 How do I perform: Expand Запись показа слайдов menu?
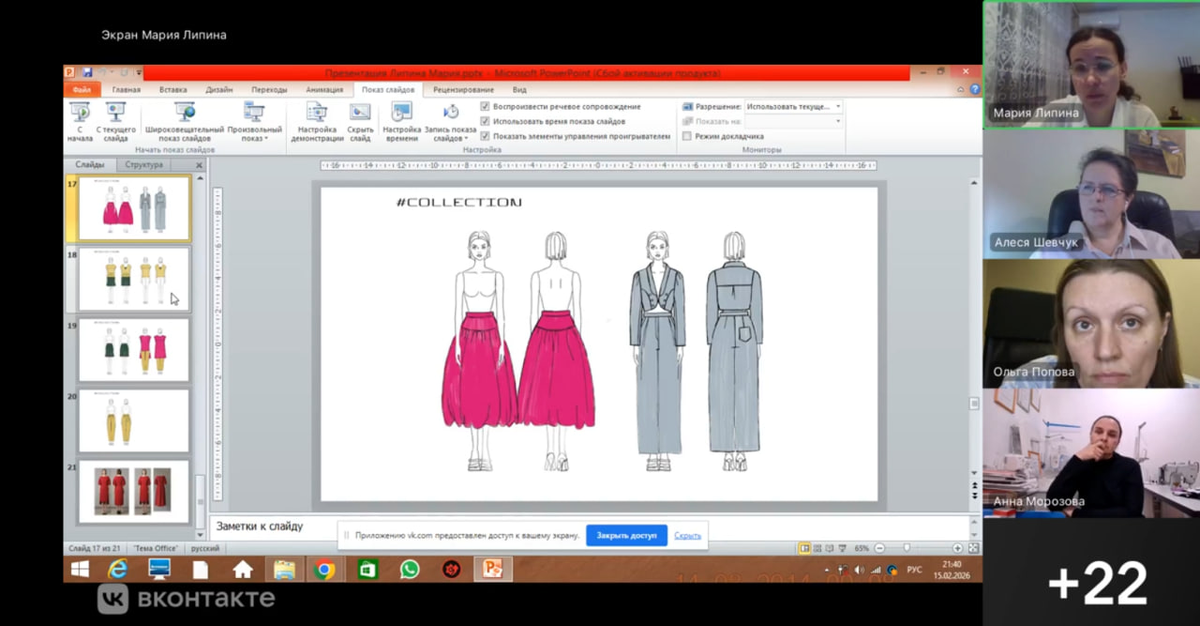click(451, 138)
